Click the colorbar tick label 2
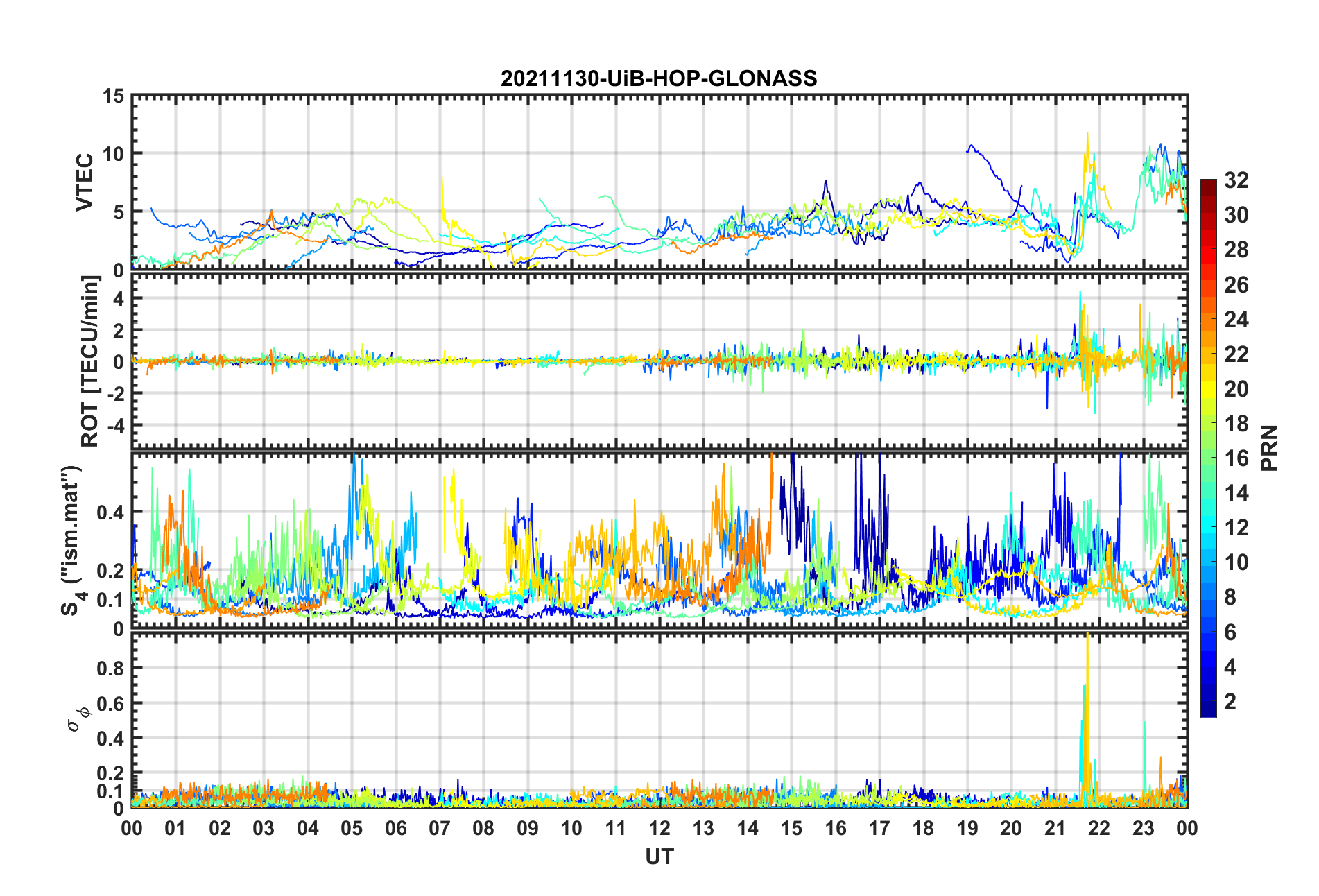1319x896 pixels. pos(1230,701)
